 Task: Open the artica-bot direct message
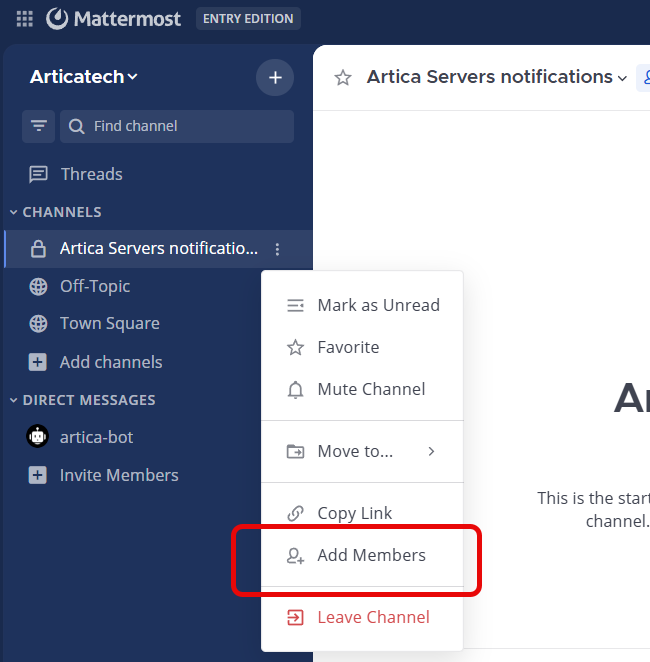96,437
